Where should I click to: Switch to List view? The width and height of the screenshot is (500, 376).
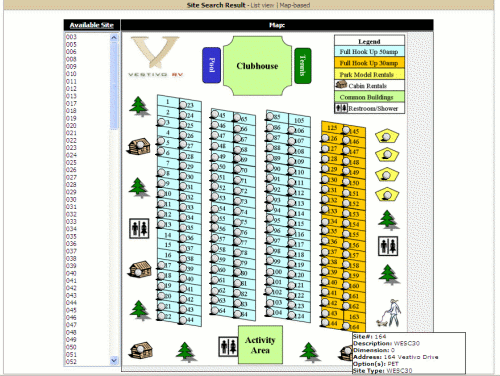(262, 5)
